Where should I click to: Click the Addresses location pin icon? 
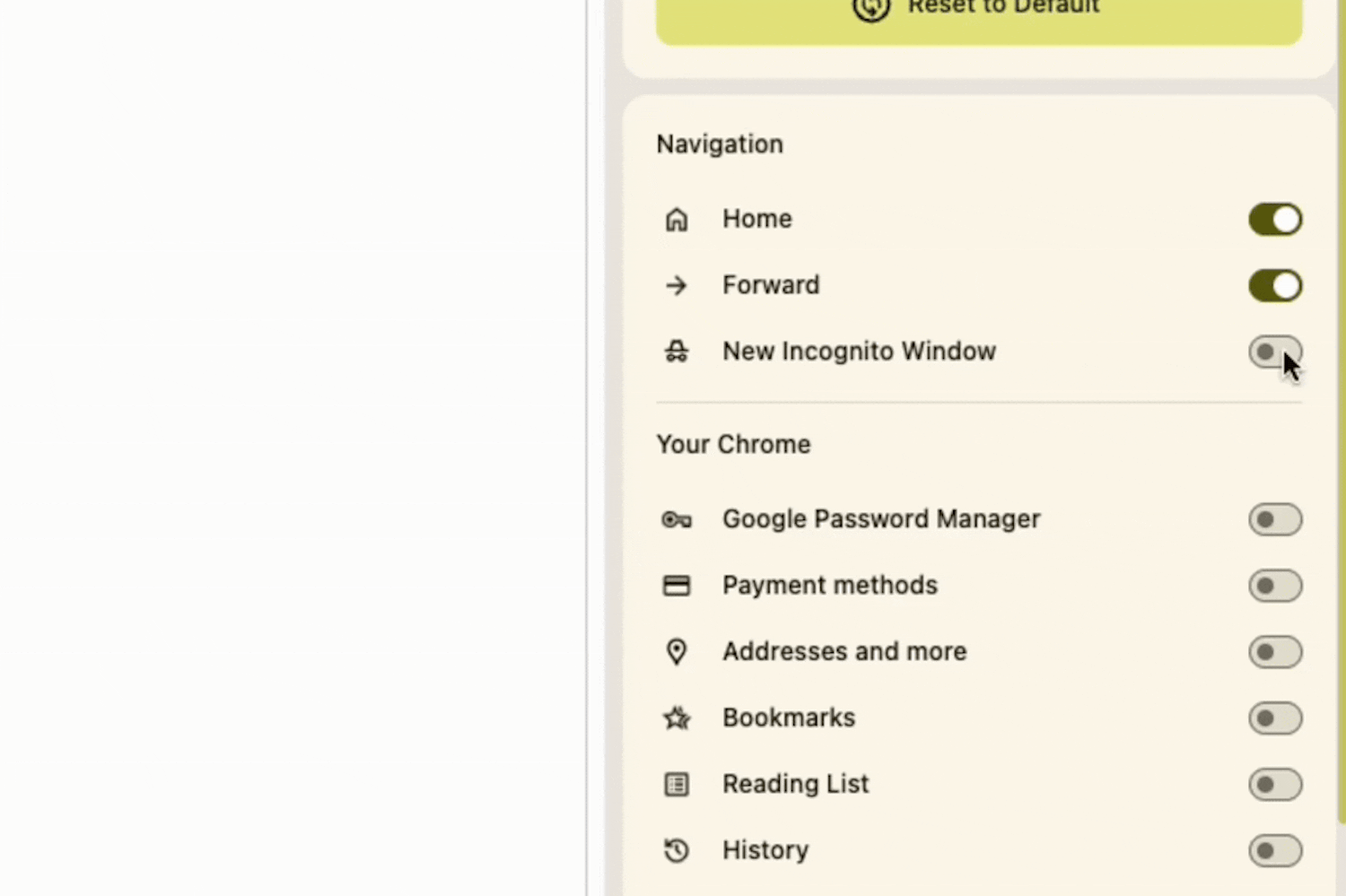point(677,652)
